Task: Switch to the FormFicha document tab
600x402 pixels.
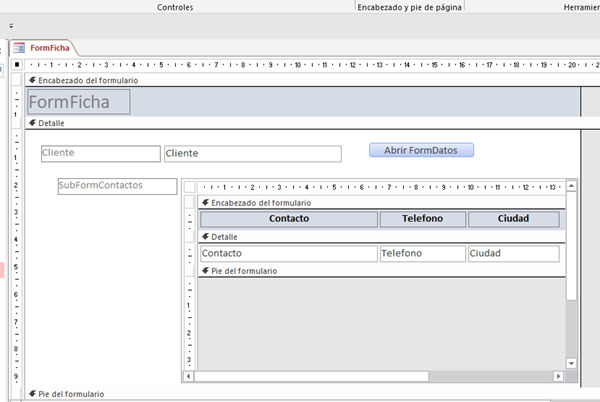Action: point(47,47)
